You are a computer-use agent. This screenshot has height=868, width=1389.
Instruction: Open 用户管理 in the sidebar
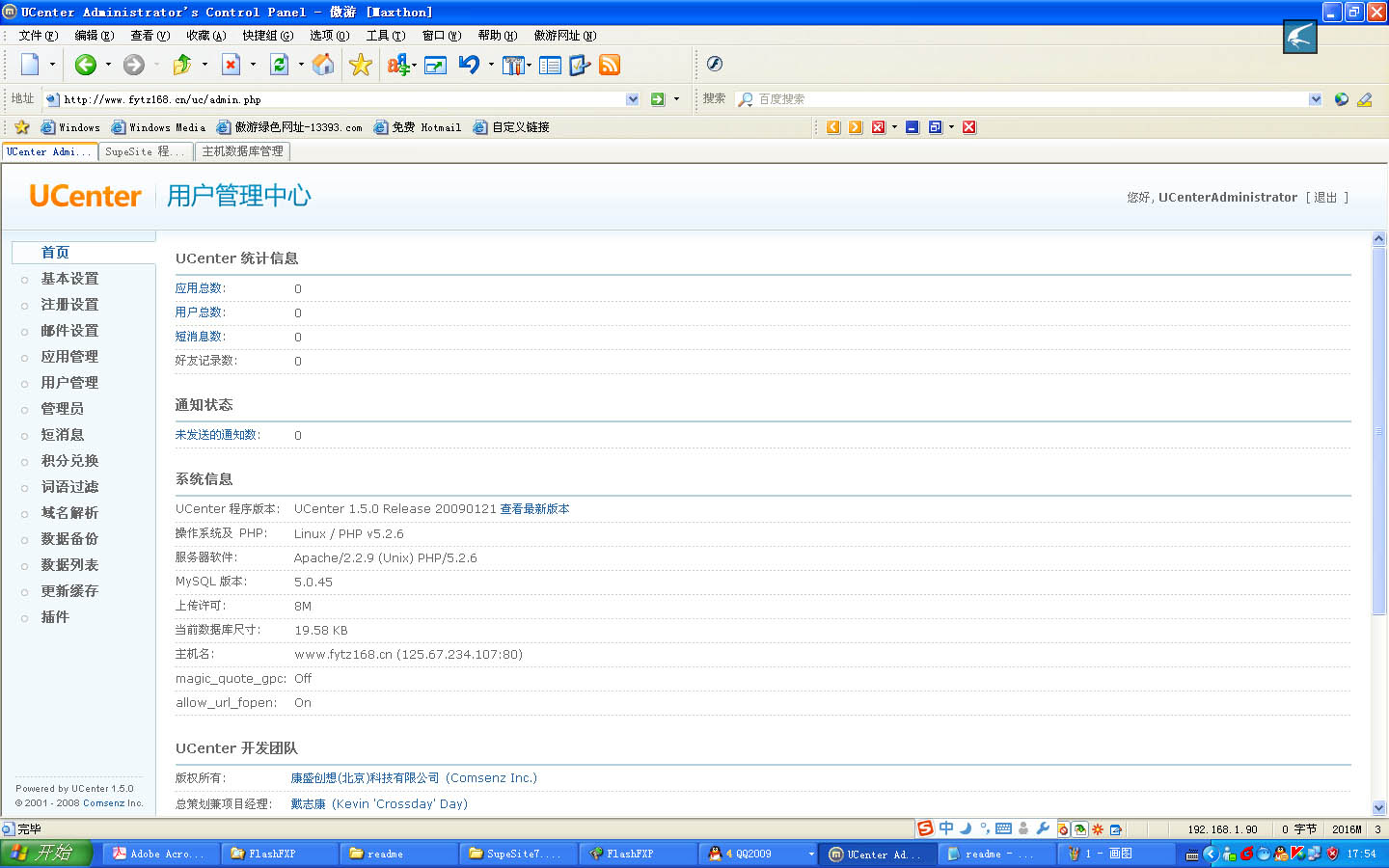pos(69,383)
